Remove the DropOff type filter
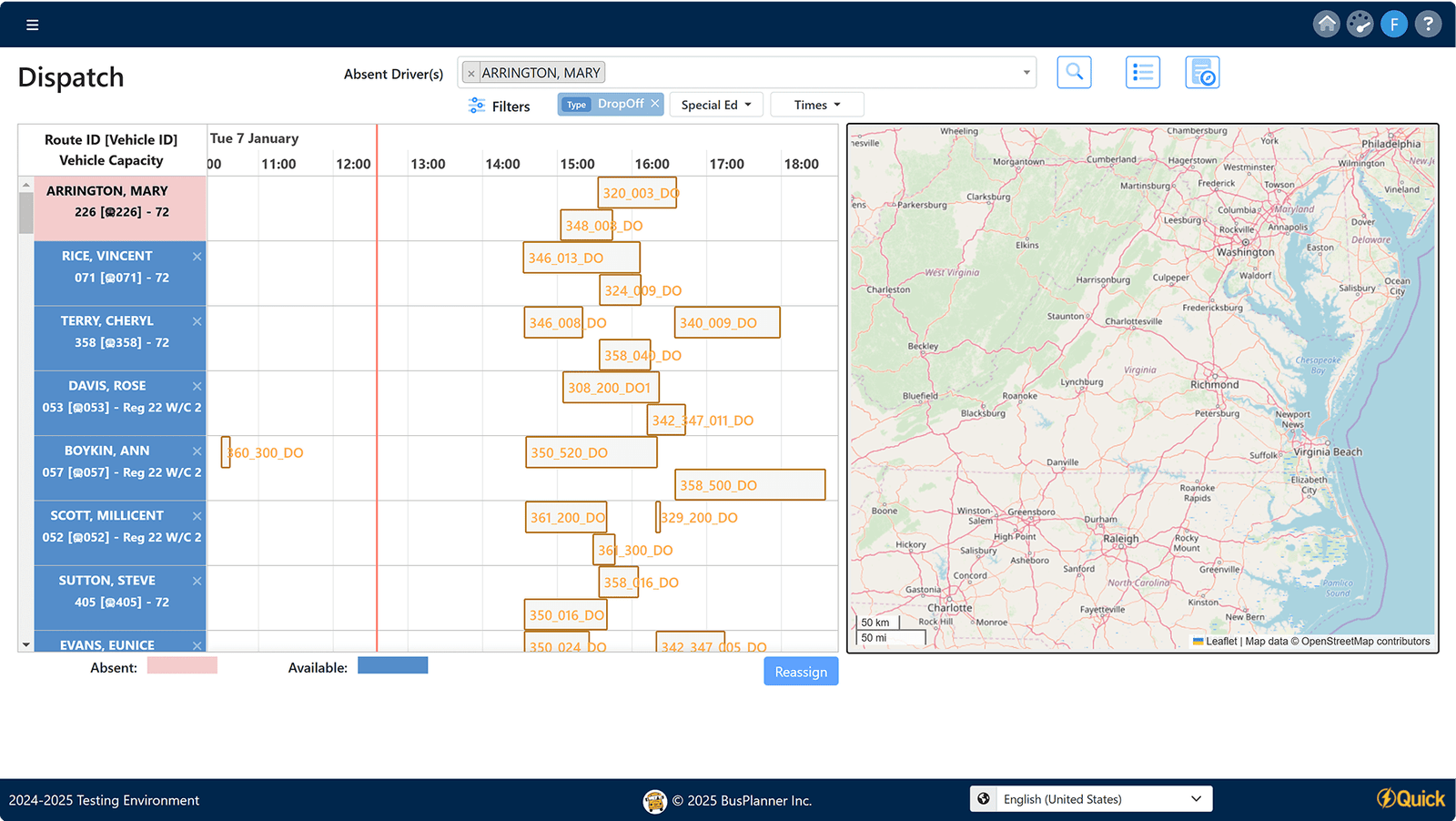This screenshot has height=821, width=1456. point(655,104)
